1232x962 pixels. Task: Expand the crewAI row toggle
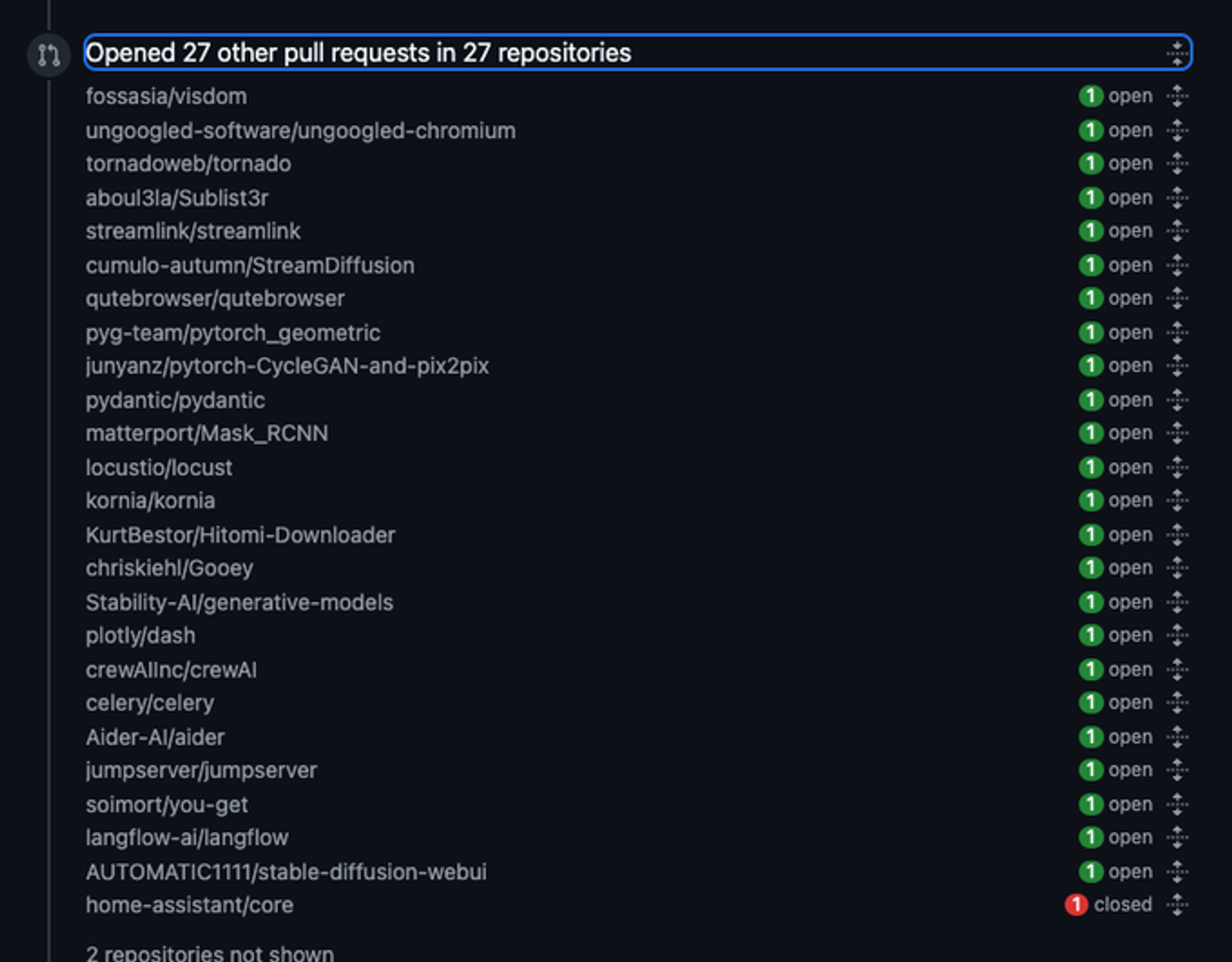pyautogui.click(x=1177, y=670)
